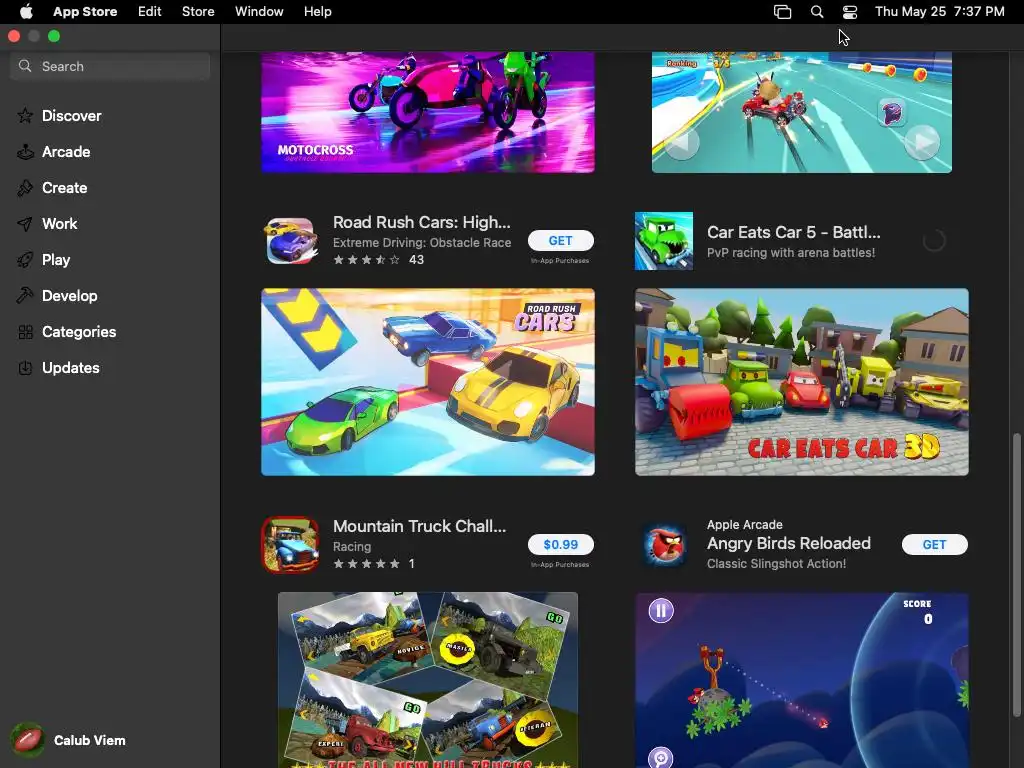Select the Develop hammer icon
Screen dimensions: 1024x768
[x=25, y=296]
